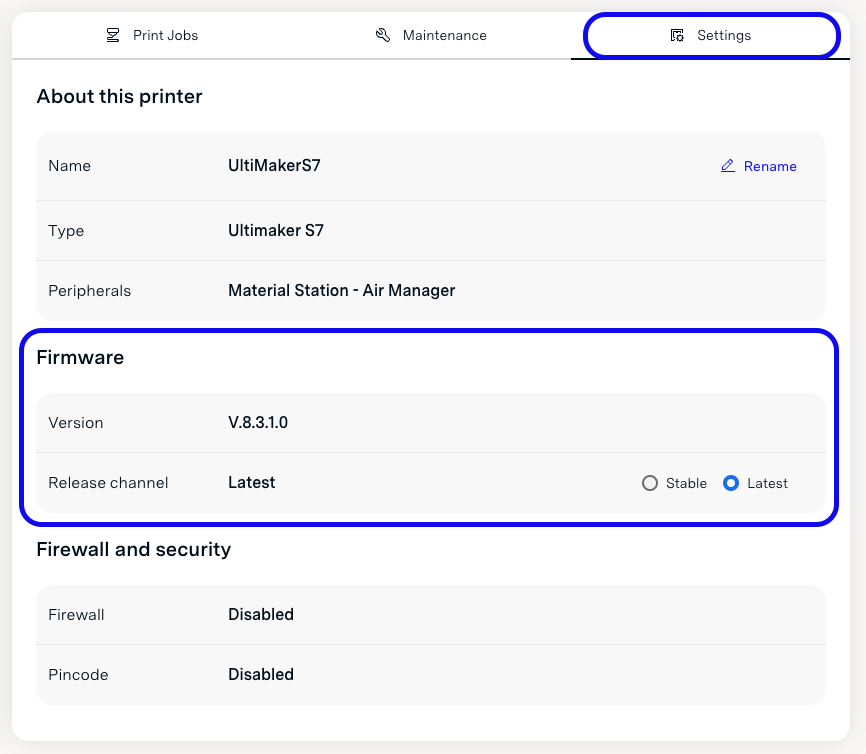Click the Settings gear icon

677,35
